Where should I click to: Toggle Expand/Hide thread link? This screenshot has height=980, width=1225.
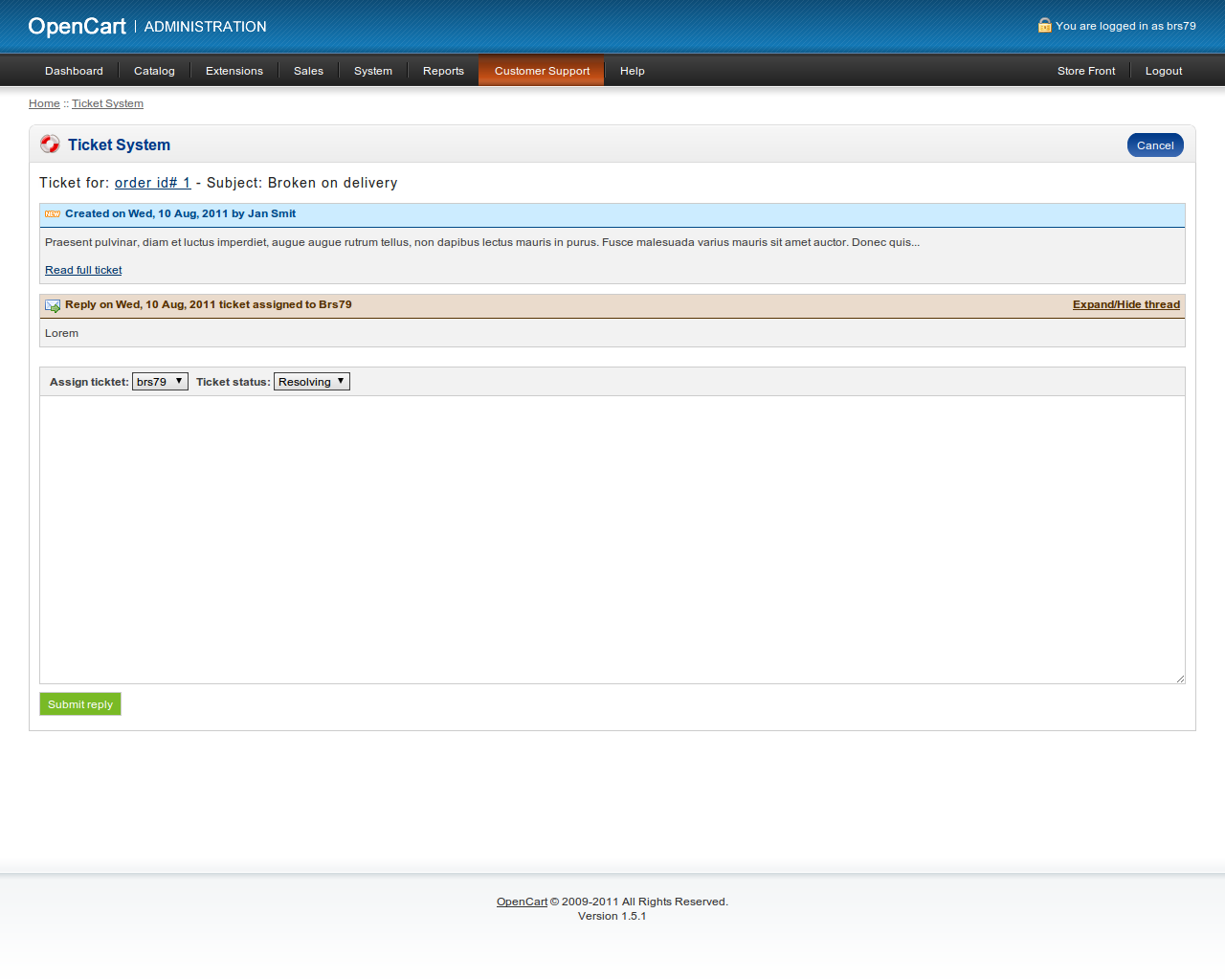(1126, 304)
